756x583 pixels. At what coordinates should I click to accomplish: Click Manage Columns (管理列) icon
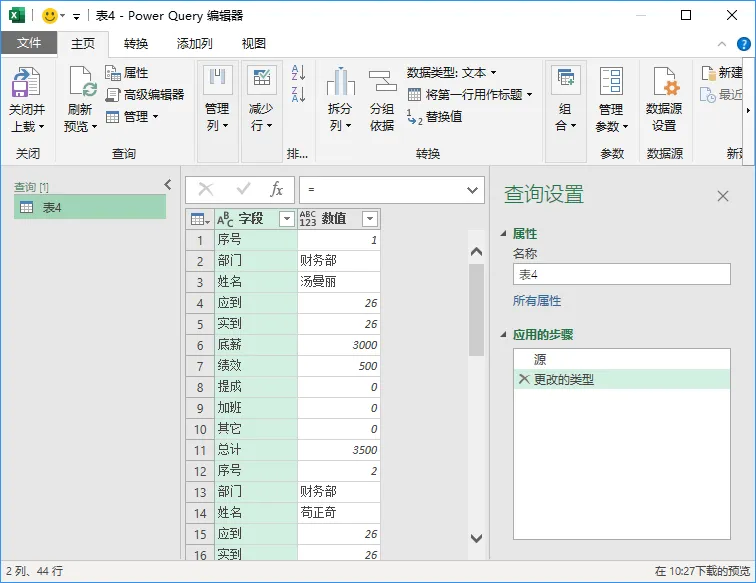(x=217, y=80)
